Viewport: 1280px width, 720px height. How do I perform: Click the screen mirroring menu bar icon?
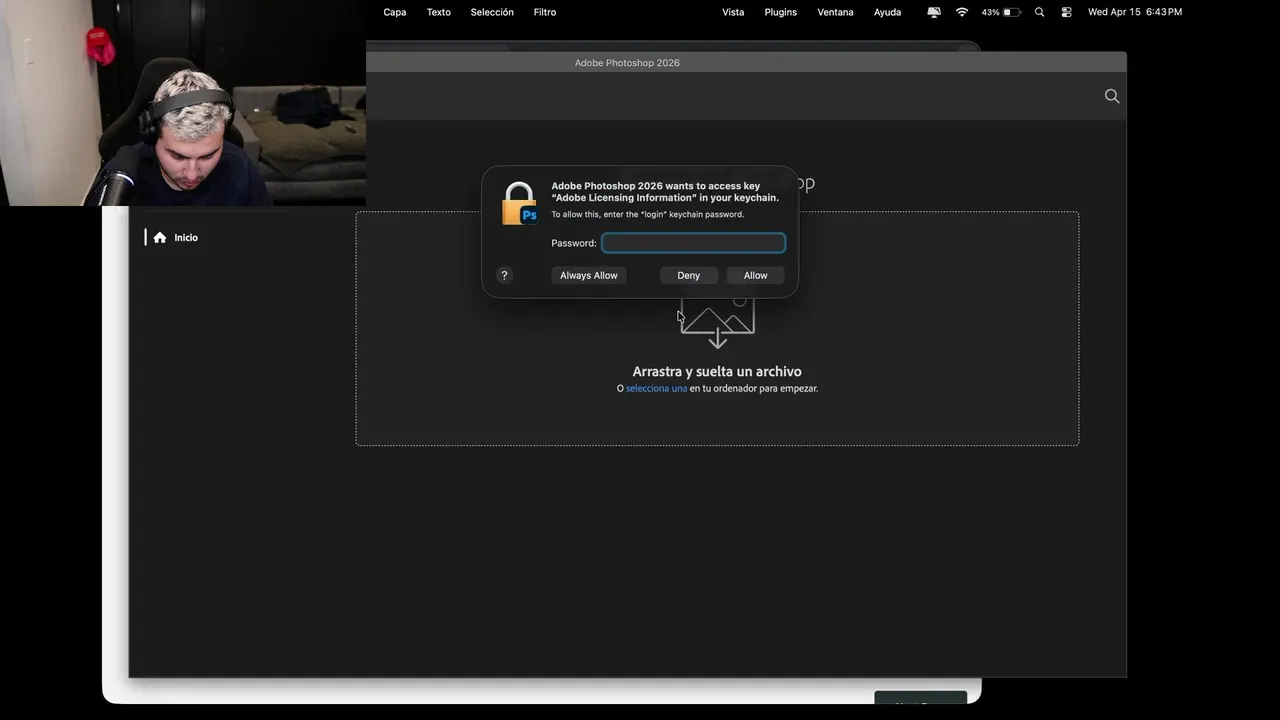[934, 12]
